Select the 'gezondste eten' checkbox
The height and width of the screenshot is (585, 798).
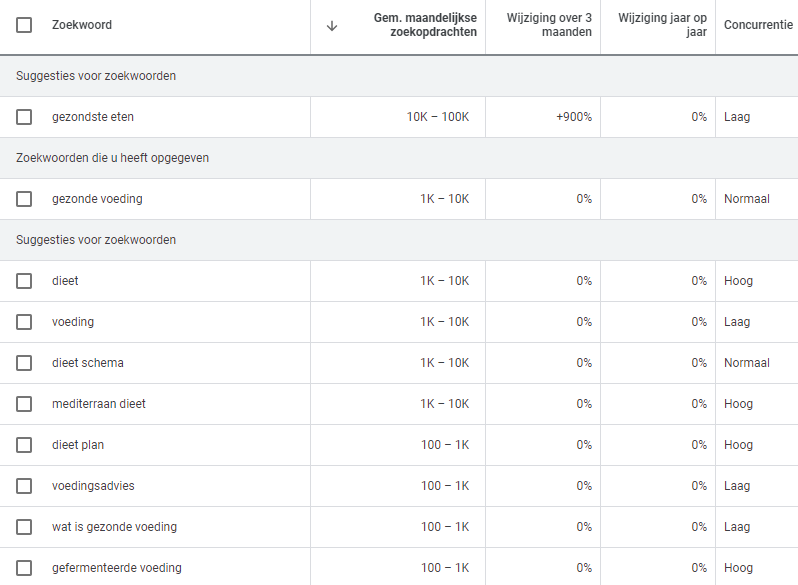click(x=24, y=117)
